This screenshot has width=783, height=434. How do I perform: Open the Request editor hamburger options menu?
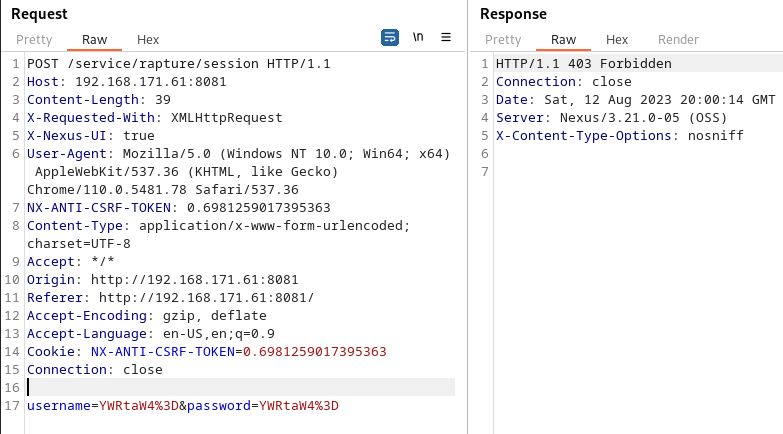click(x=446, y=38)
